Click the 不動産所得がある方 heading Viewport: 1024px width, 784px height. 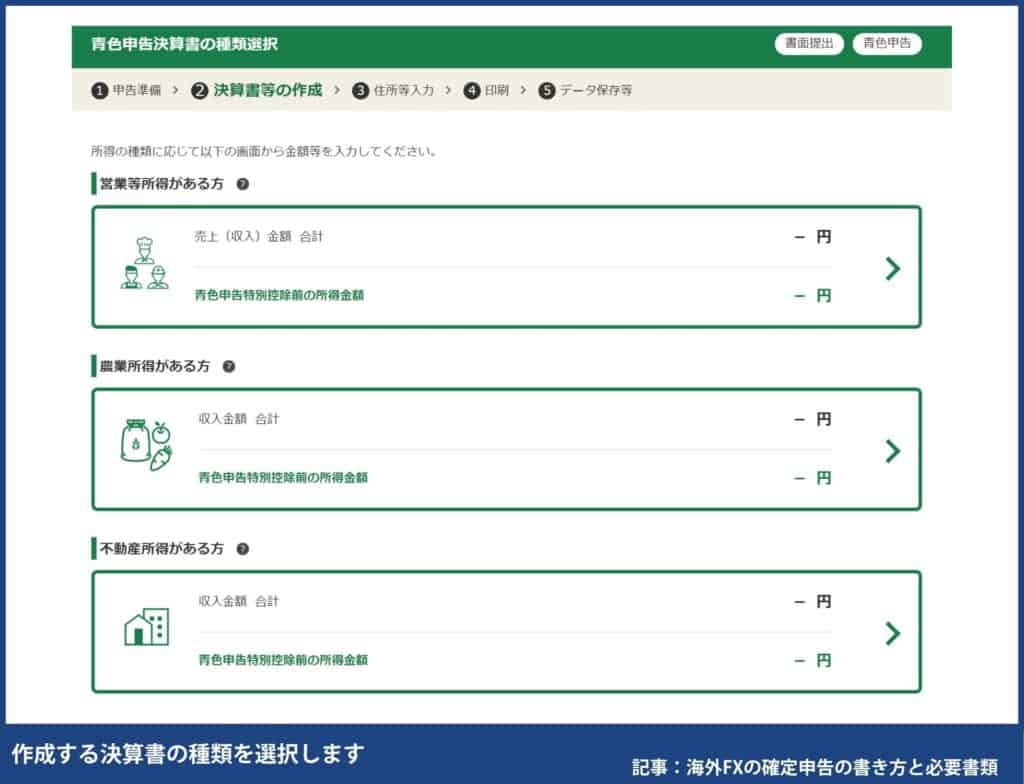161,549
